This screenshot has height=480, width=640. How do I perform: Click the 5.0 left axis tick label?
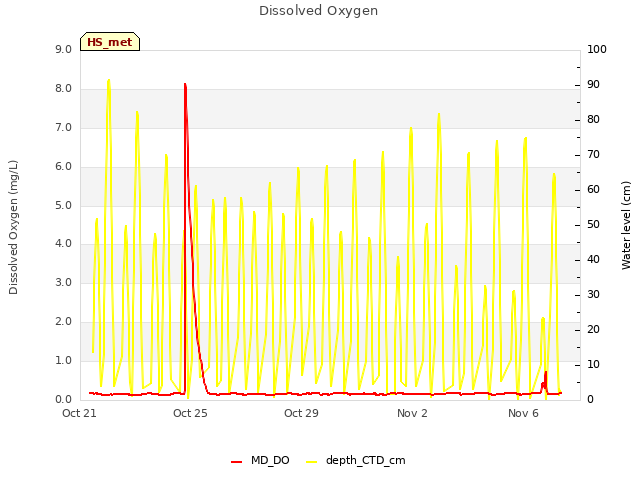coord(63,205)
